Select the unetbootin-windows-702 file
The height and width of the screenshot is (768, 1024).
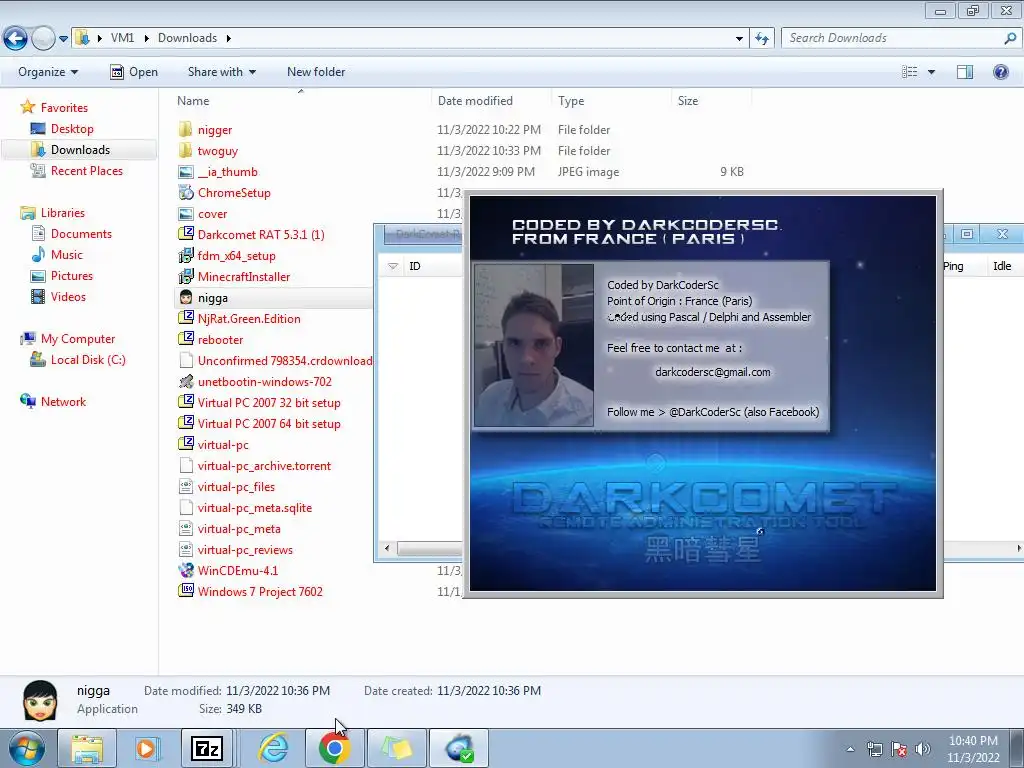coord(264,381)
